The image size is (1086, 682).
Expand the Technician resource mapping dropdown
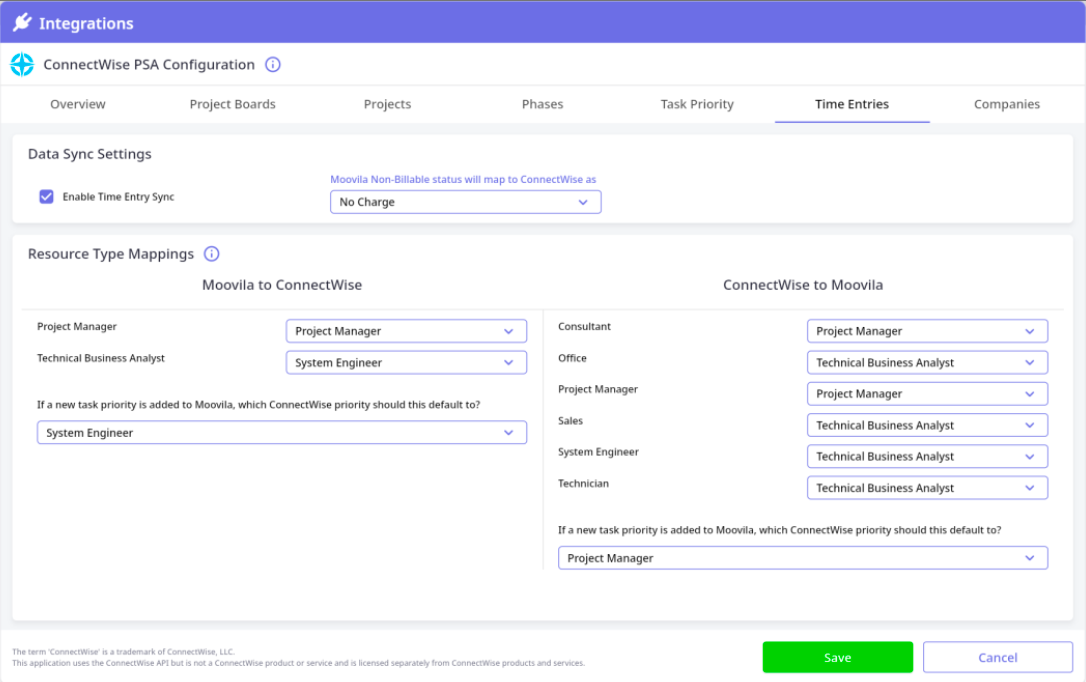[926, 488]
